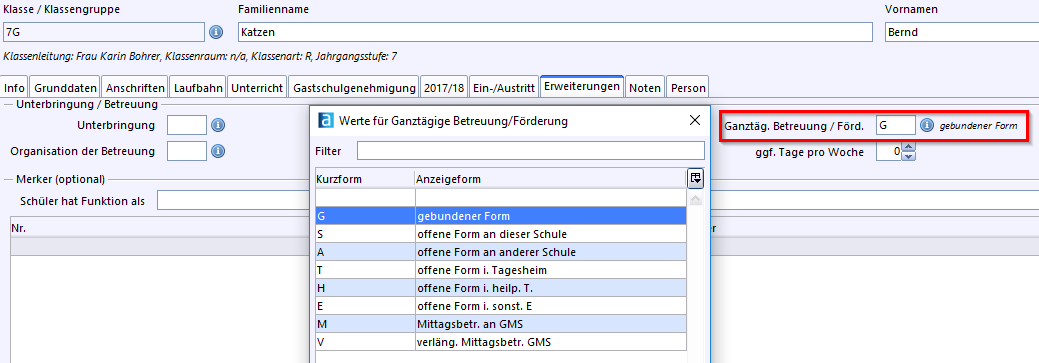Go to the Laufbahn tab
1039x363 pixels.
pos(198,87)
